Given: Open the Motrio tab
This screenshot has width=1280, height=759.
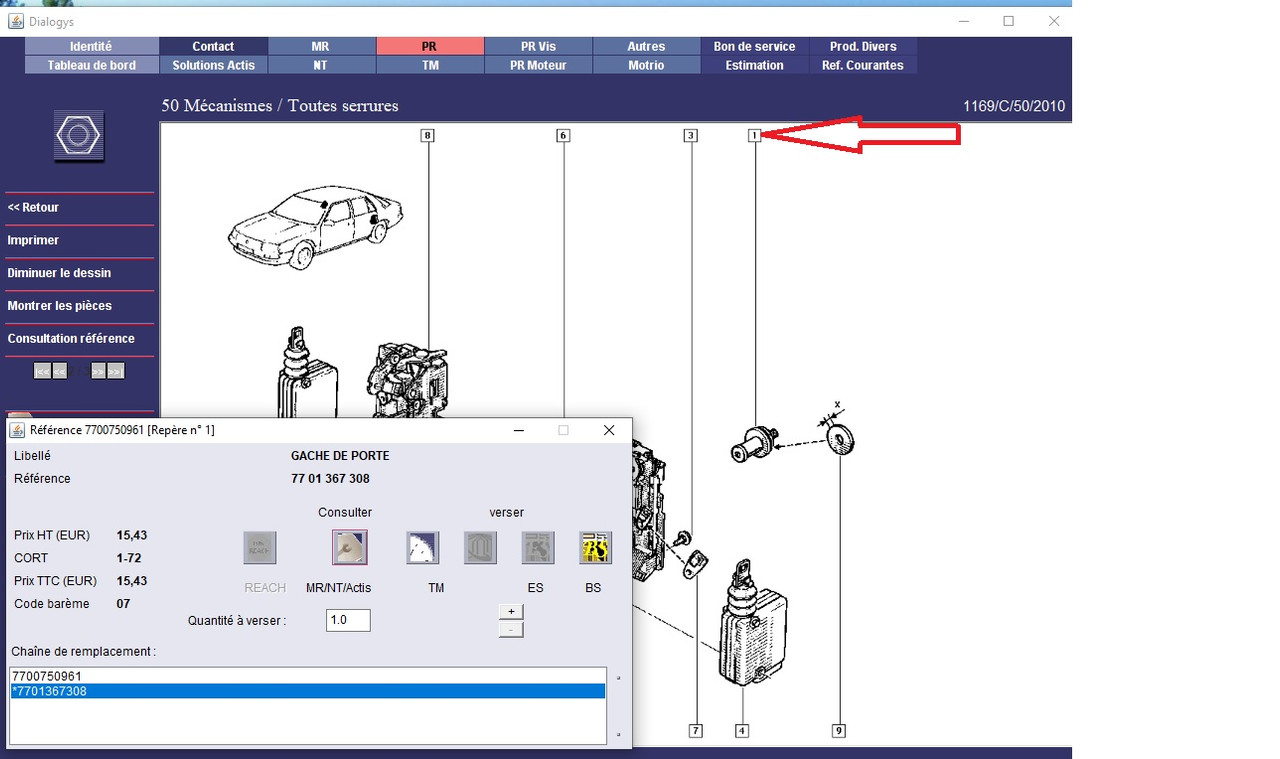Looking at the screenshot, I should pos(646,65).
